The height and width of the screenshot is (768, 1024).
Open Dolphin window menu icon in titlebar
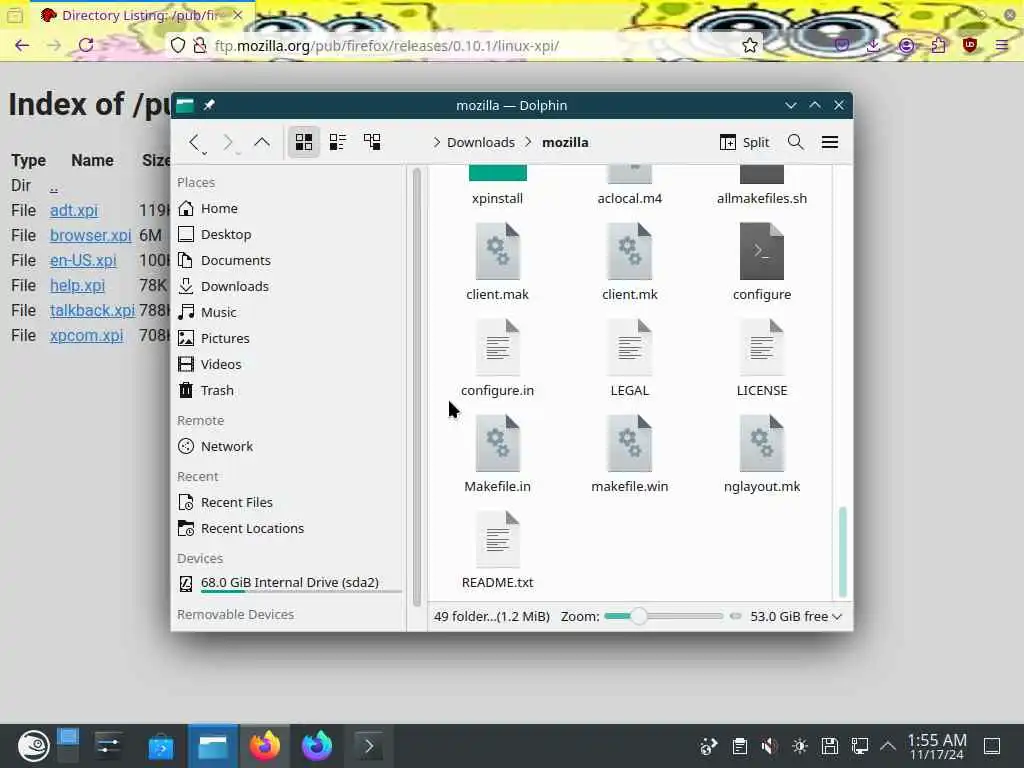[185, 105]
